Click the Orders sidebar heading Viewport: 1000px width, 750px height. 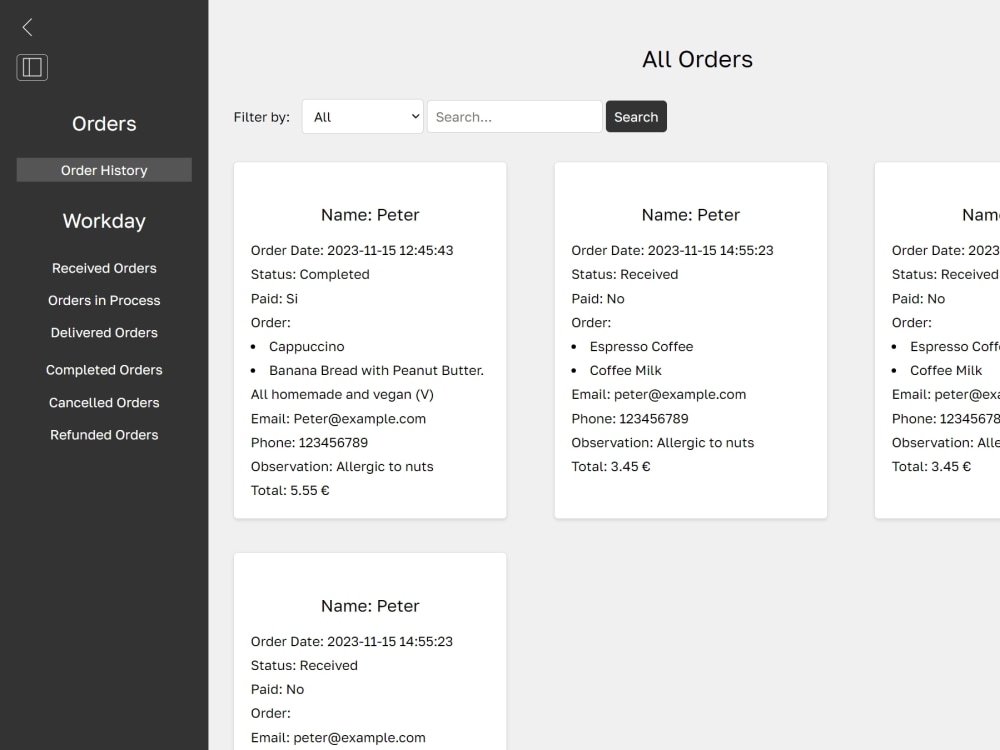[104, 124]
